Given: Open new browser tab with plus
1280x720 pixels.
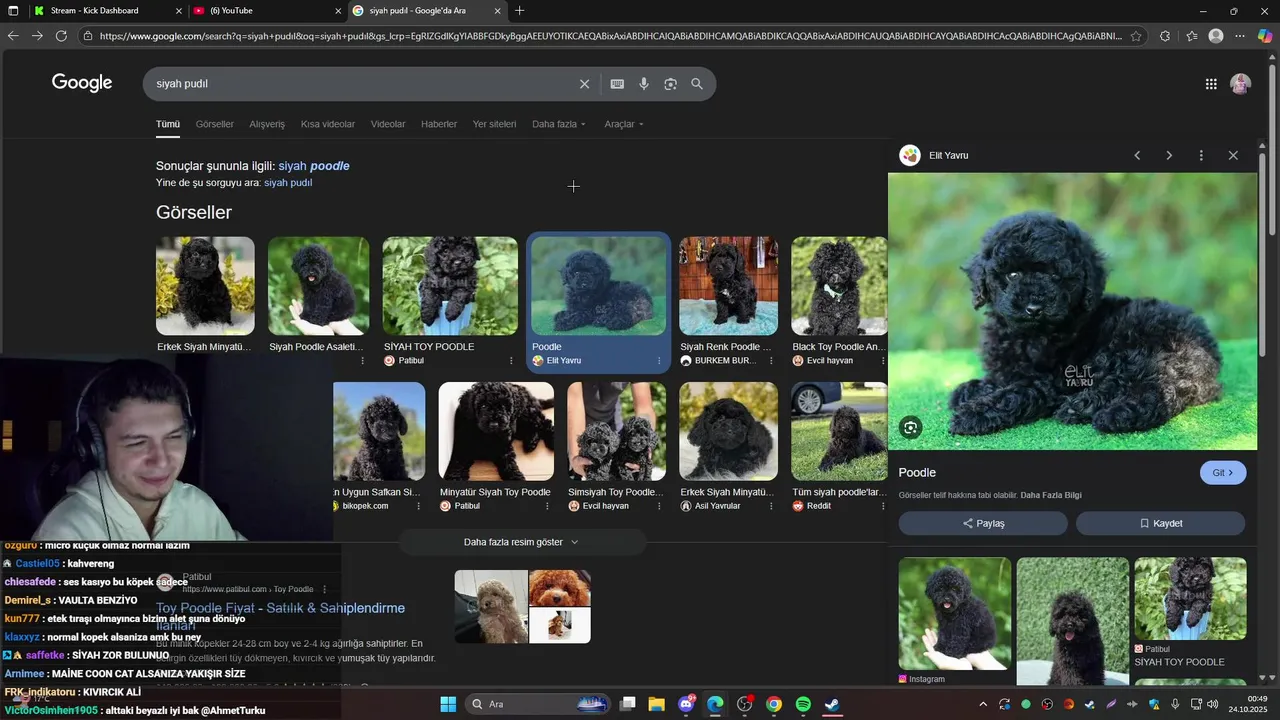Looking at the screenshot, I should pyautogui.click(x=519, y=10).
